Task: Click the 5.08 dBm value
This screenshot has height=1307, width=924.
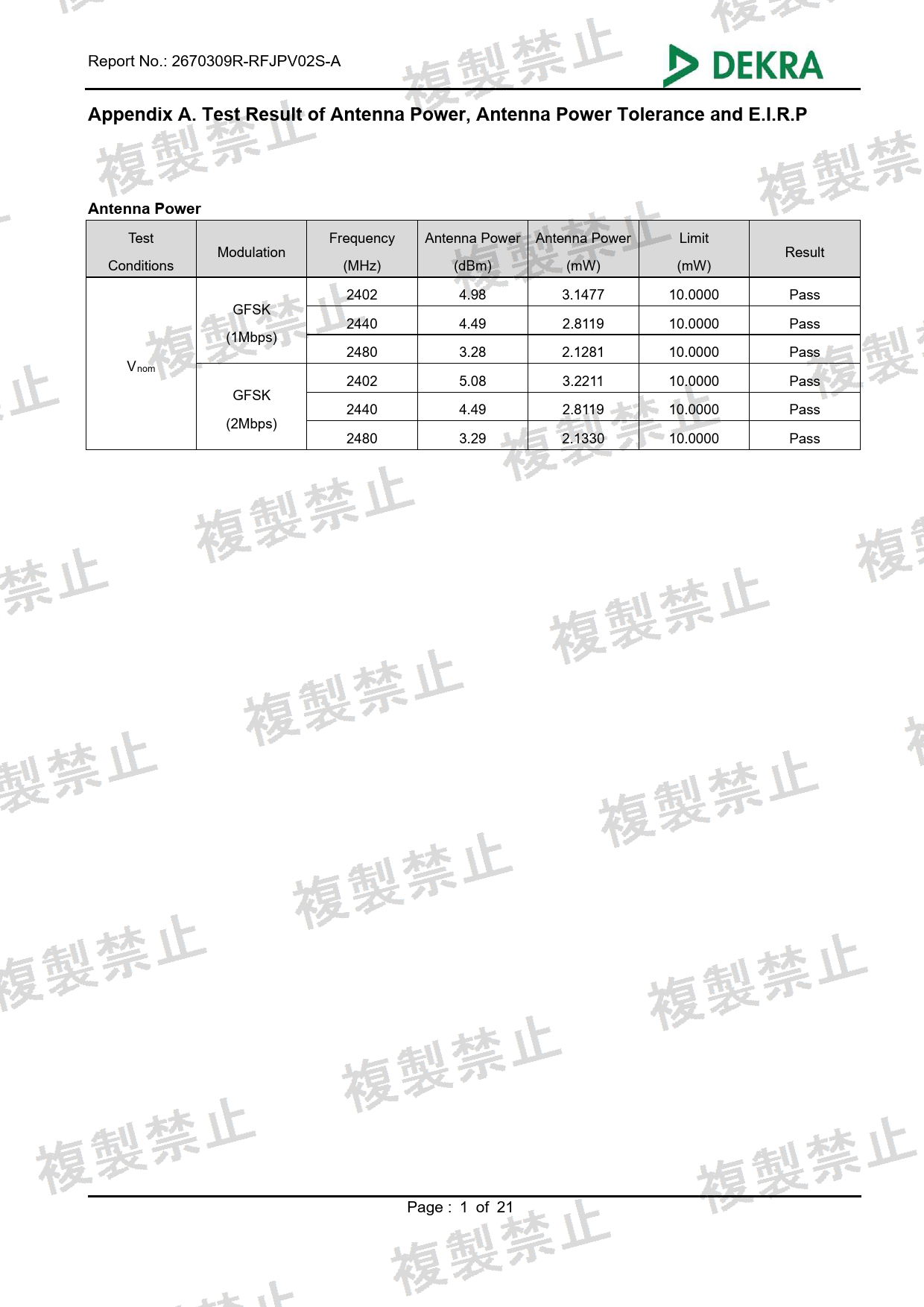Action: 472,381
